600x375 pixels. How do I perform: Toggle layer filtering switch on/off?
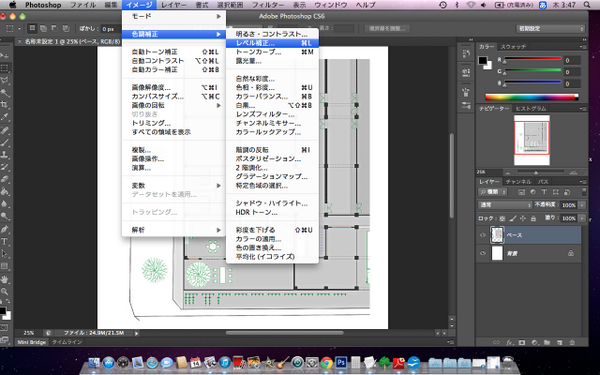coord(584,192)
